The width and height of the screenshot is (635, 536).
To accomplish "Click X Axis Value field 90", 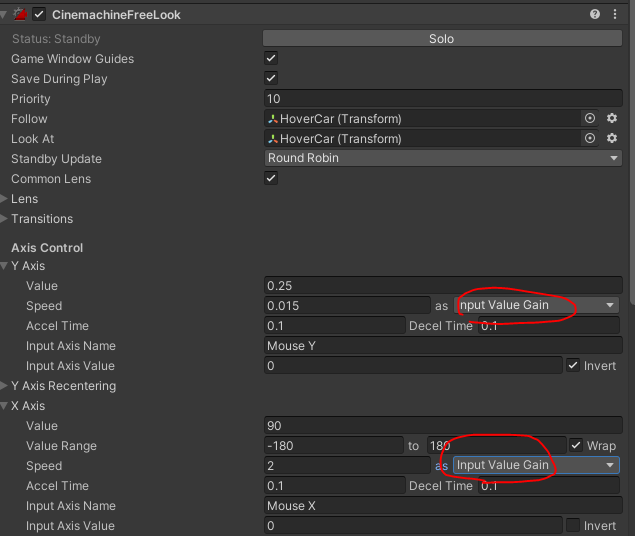I will (x=443, y=425).
